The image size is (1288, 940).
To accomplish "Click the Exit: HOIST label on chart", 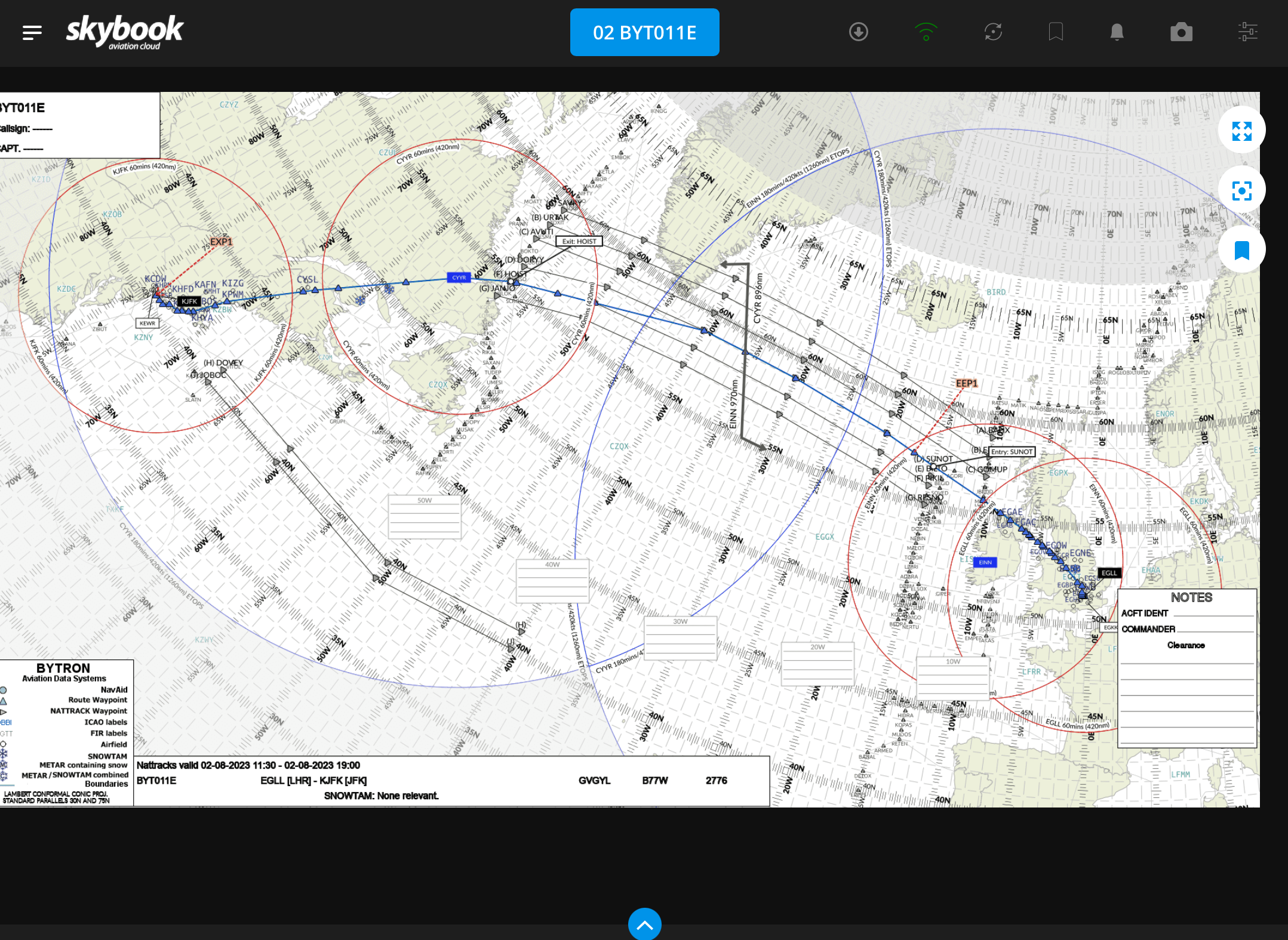I will tap(579, 242).
